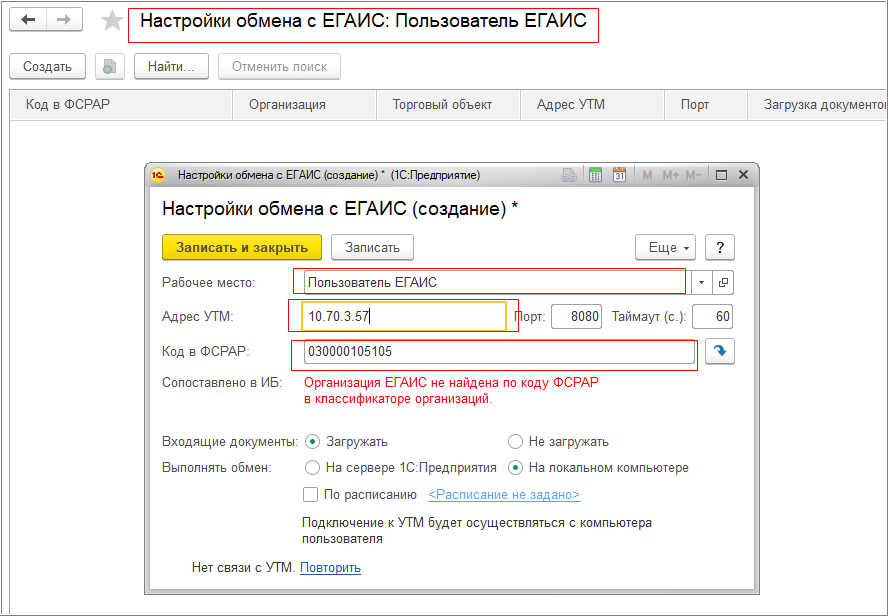
Task: Maximize the Настройки обмена dialog window
Action: (x=721, y=175)
